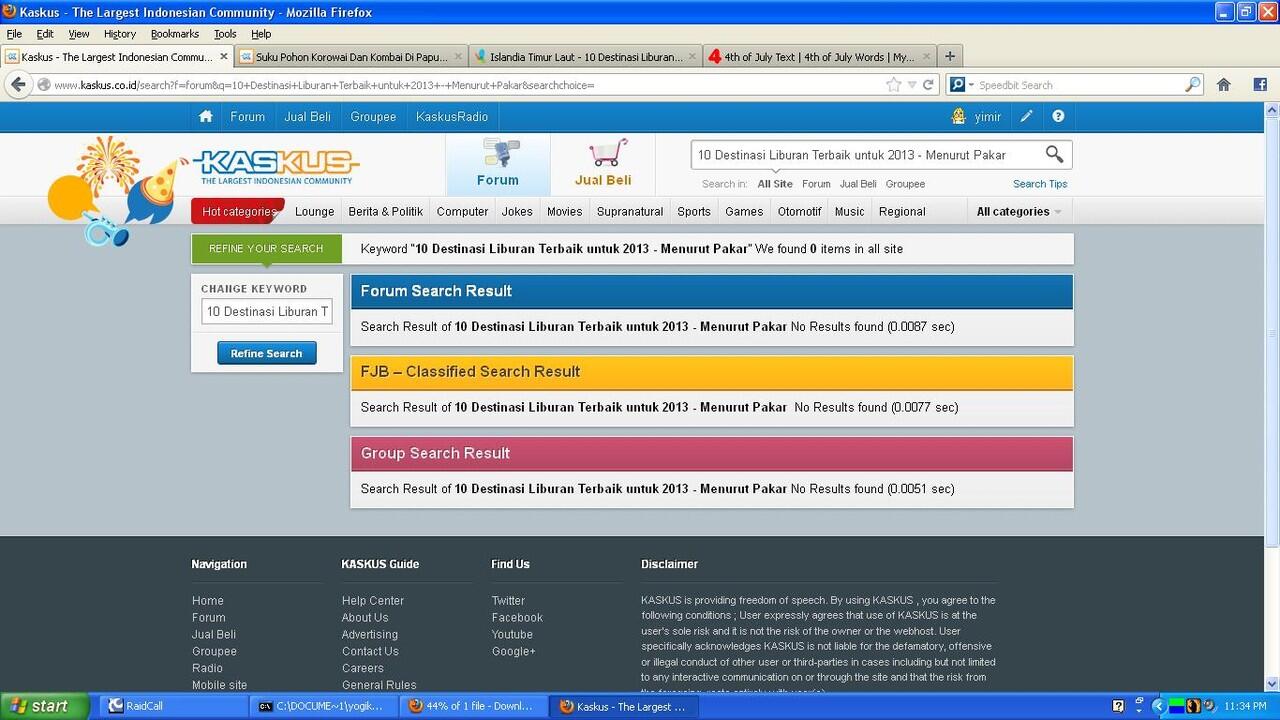Select All Site search filter

pyautogui.click(x=775, y=184)
